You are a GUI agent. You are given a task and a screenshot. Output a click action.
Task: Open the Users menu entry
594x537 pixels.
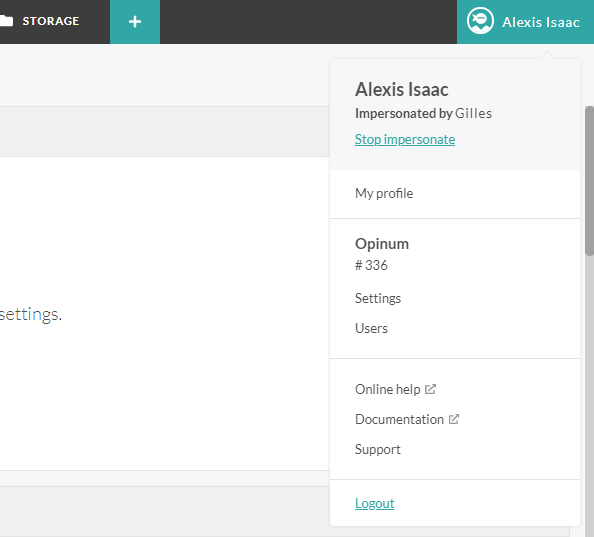371,328
